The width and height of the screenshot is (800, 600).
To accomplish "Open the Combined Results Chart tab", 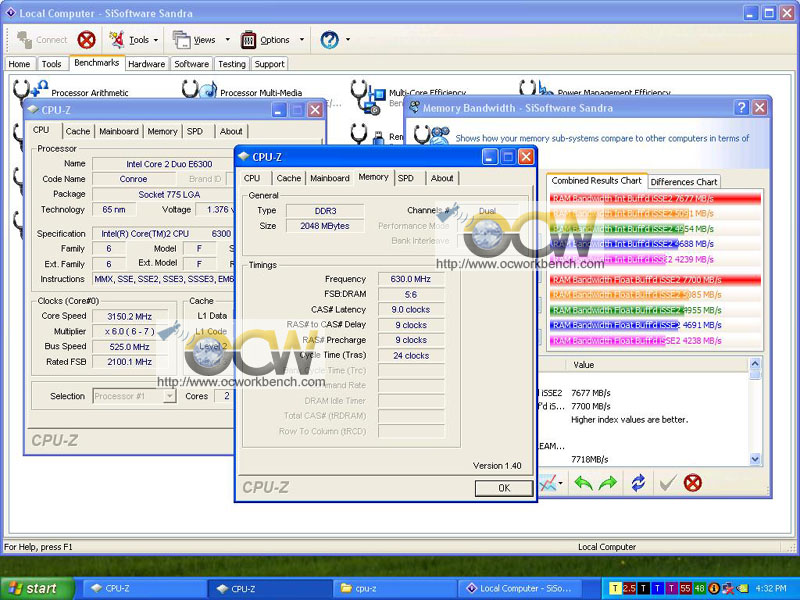I will pyautogui.click(x=596, y=181).
